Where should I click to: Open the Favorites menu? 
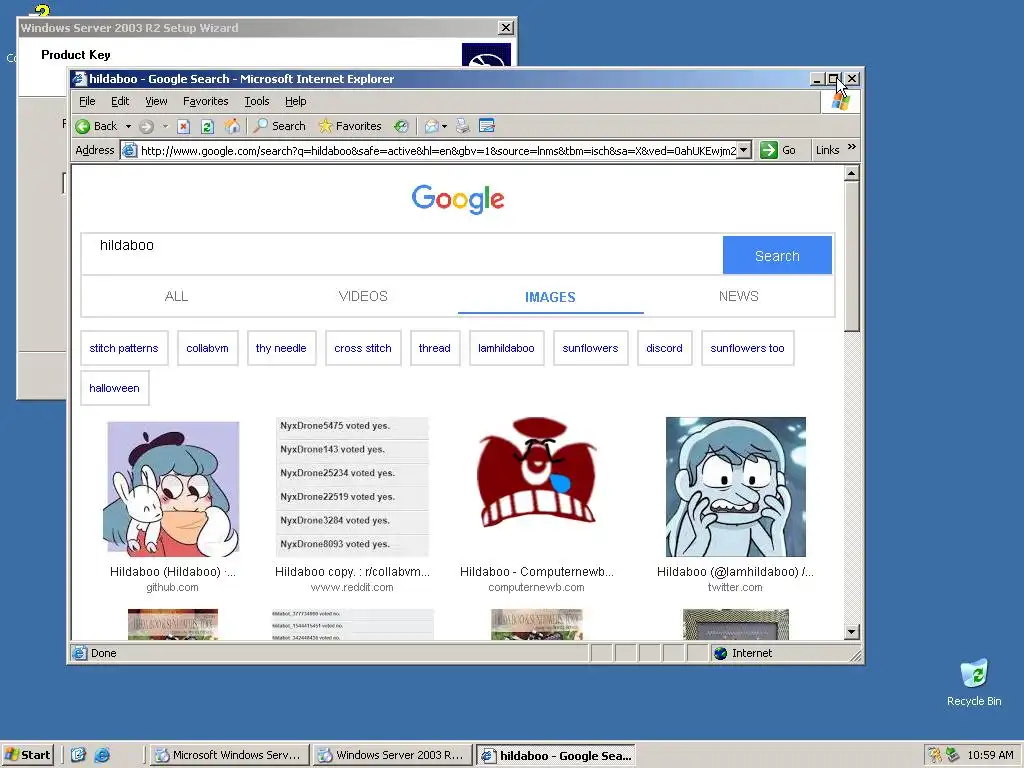click(x=206, y=101)
